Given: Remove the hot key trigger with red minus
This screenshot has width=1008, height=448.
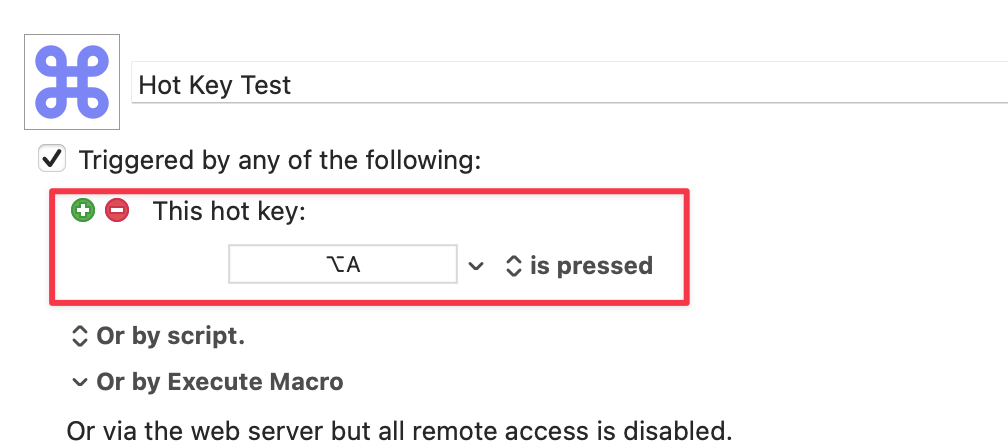Looking at the screenshot, I should click(117, 210).
